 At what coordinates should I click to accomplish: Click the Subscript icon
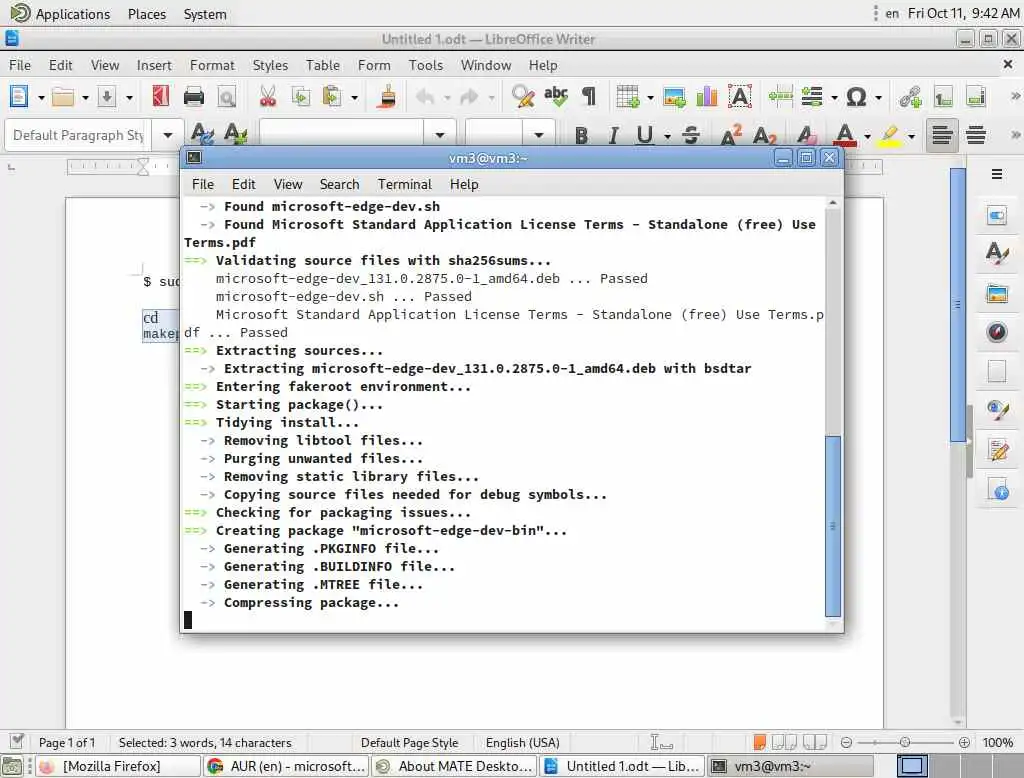(764, 135)
